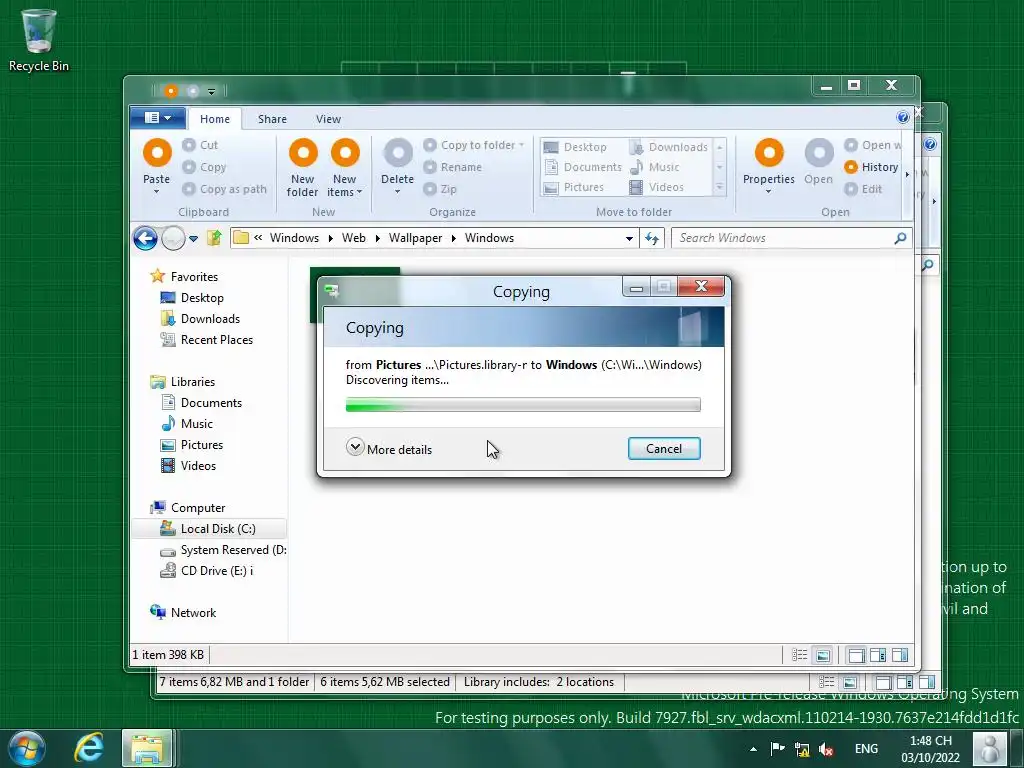Click the refresh icon beside address bar

click(x=652, y=238)
